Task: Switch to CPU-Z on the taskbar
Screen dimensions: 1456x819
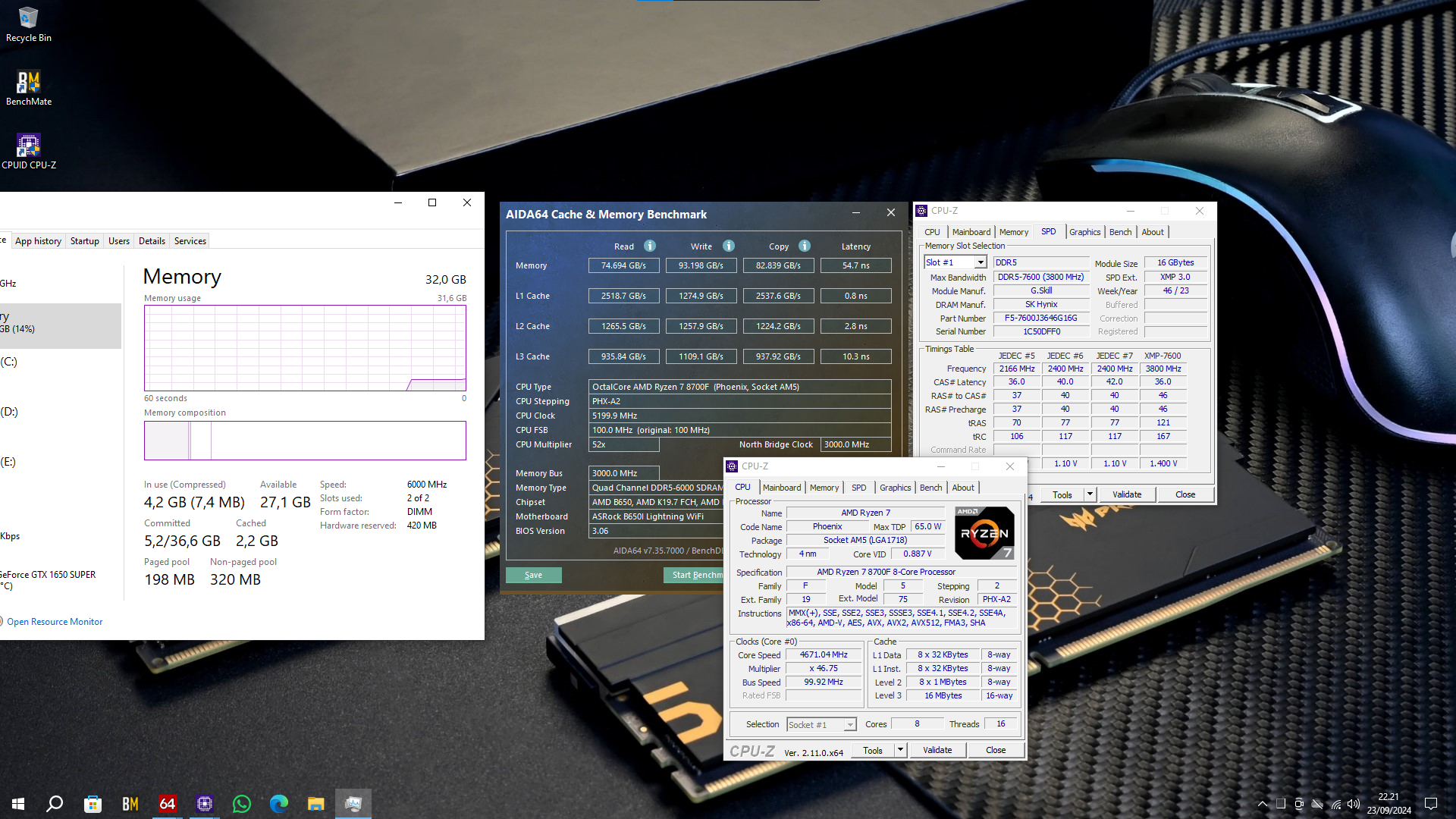Action: point(205,804)
